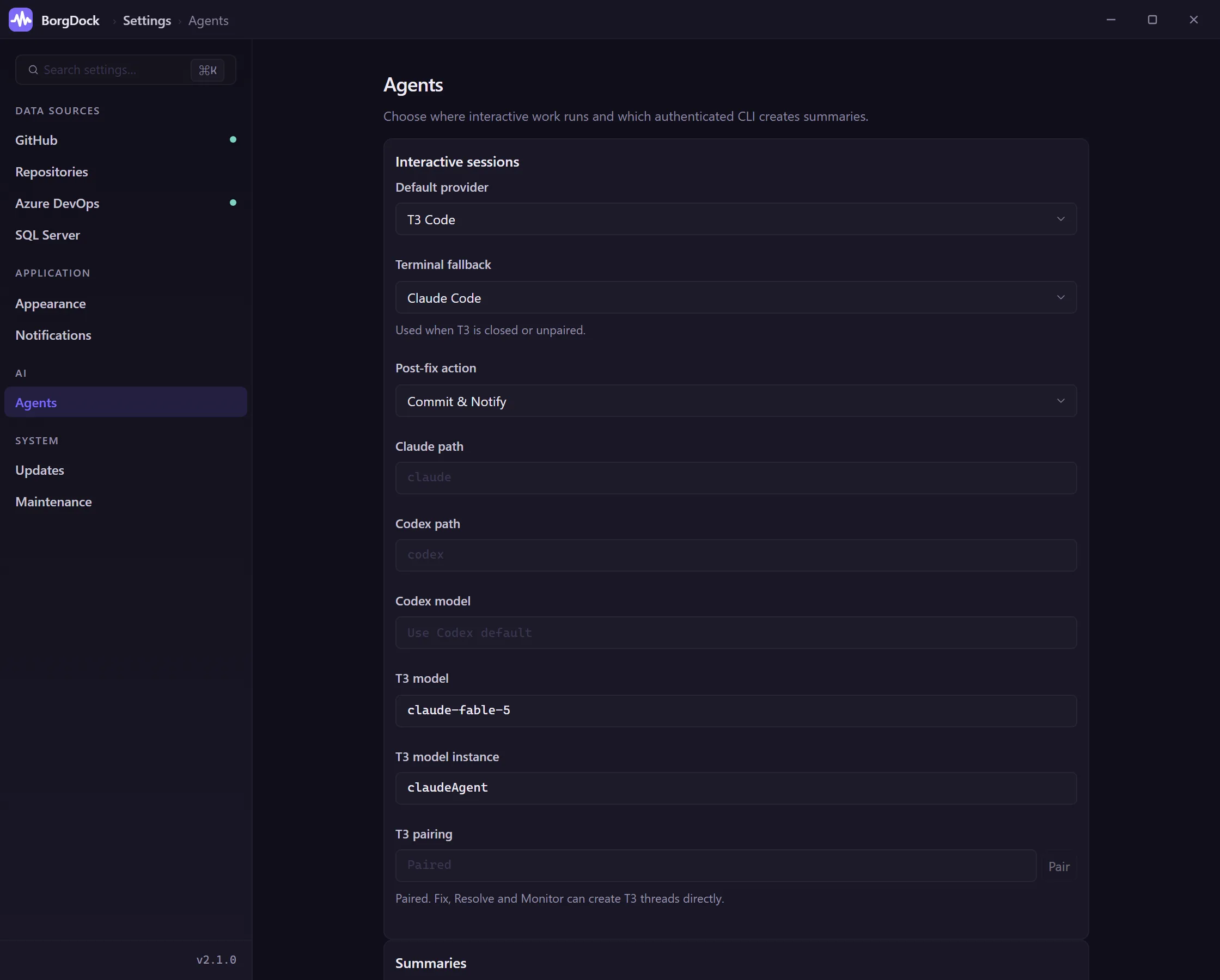This screenshot has height=980, width=1220.
Task: Select the Agents sidebar item
Action: 126,402
